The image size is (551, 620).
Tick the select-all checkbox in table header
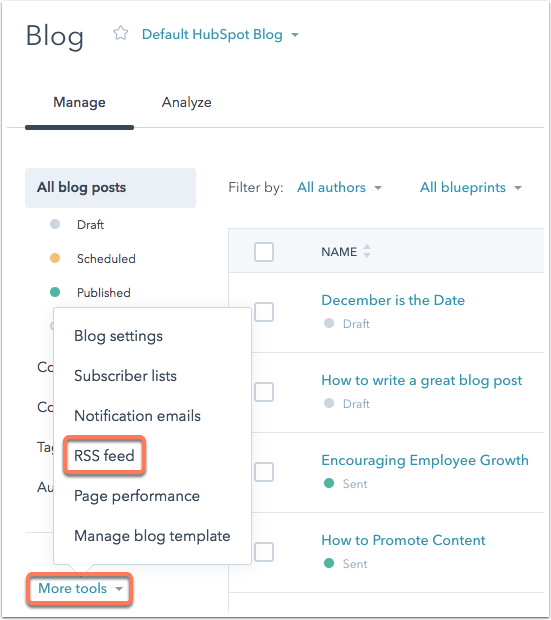pos(264,252)
